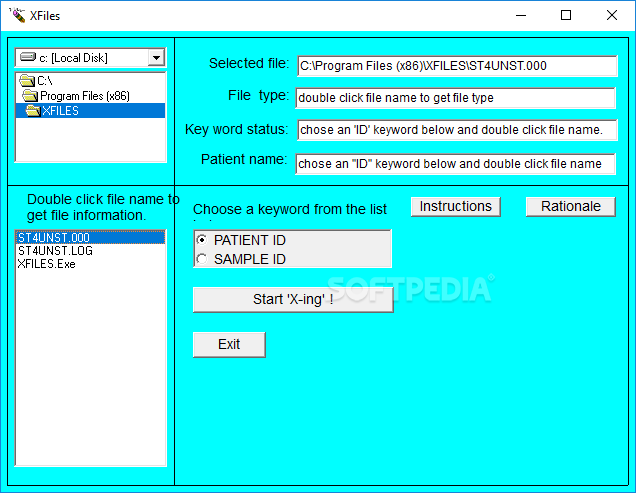
Task: Open the drive selection dropdown arrow
Action: (x=156, y=58)
